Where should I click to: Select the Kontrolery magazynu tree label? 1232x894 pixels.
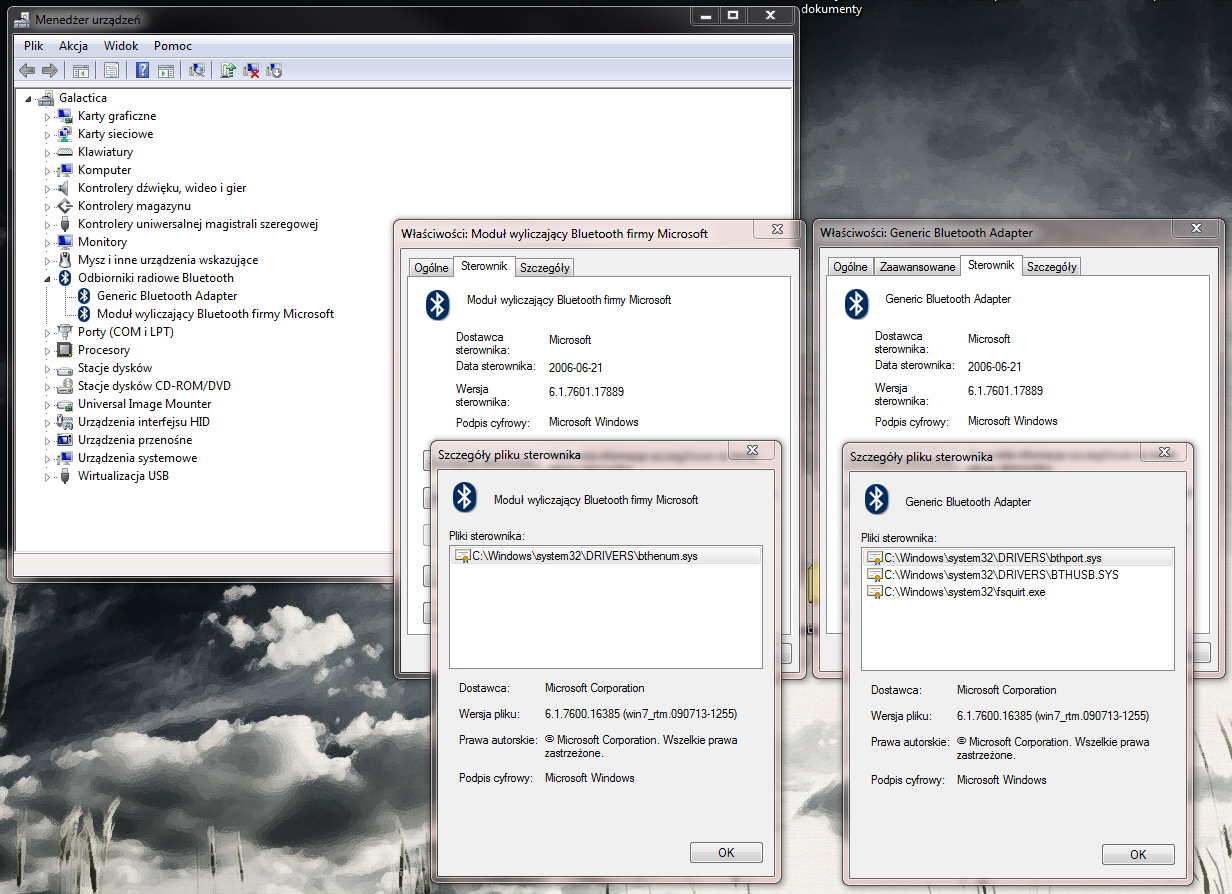coord(134,206)
